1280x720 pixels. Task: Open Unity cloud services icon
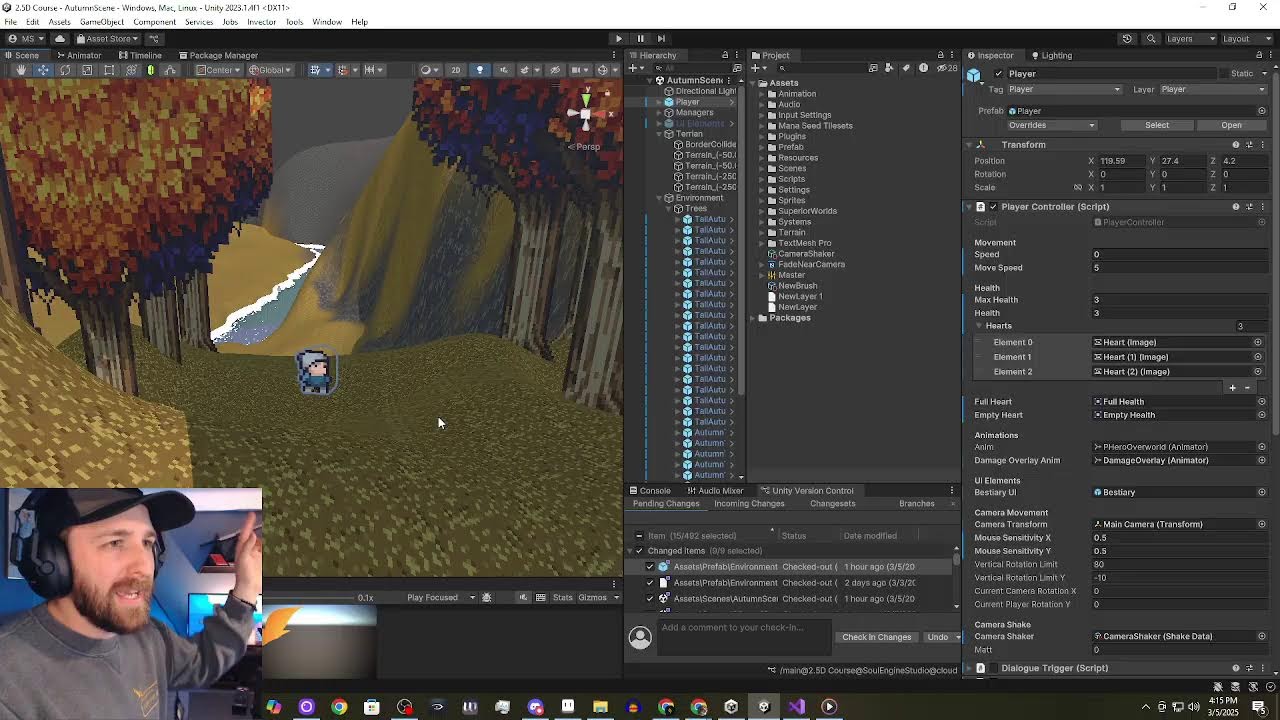60,38
